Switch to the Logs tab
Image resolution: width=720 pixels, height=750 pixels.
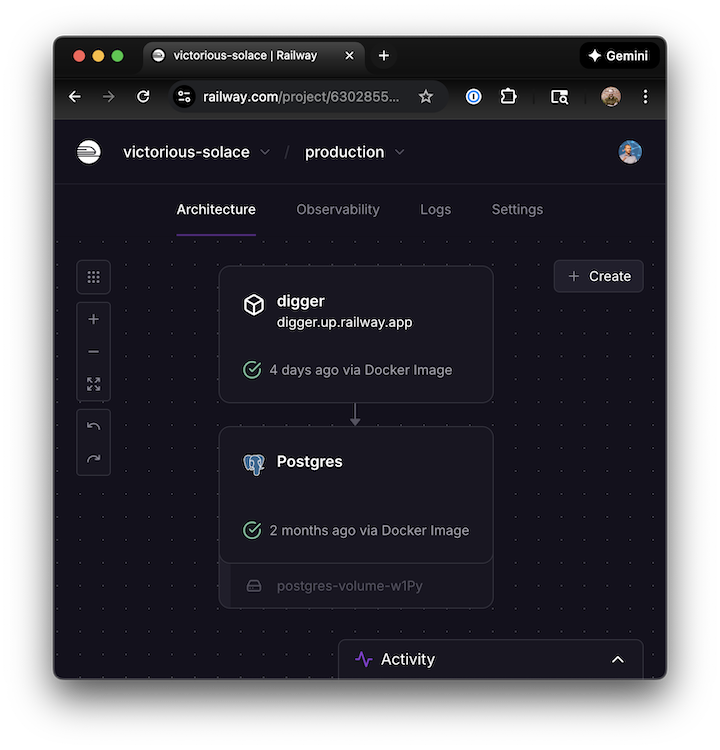point(435,210)
